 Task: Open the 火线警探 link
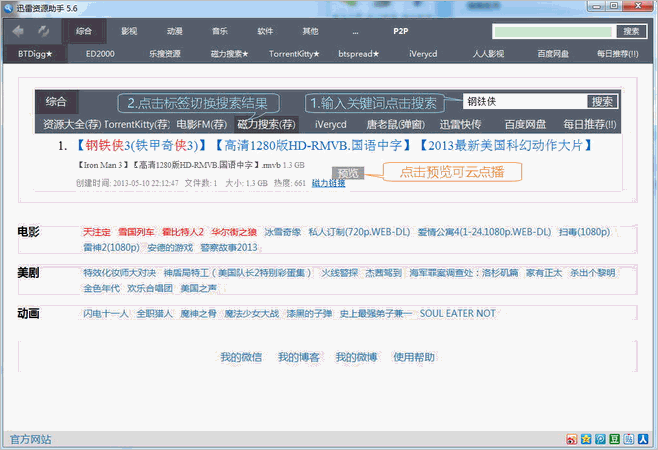point(339,273)
